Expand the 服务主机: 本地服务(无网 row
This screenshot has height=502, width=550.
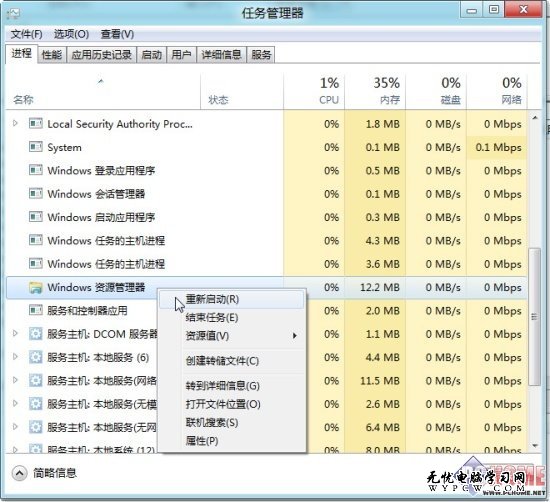point(15,427)
